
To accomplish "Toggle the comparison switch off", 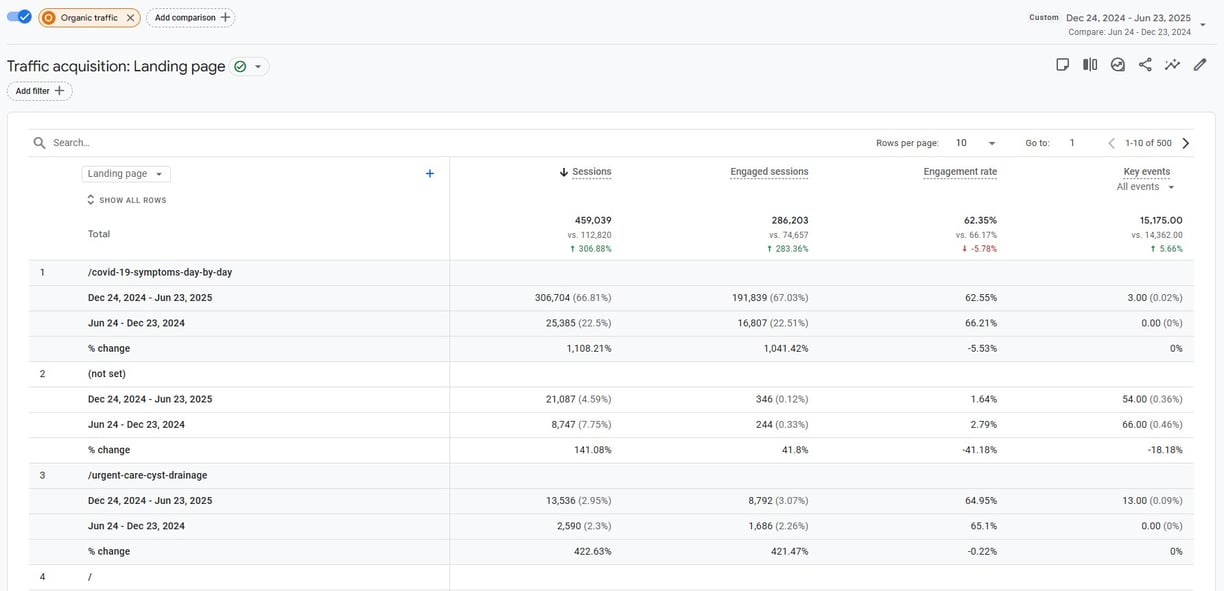I will [19, 17].
